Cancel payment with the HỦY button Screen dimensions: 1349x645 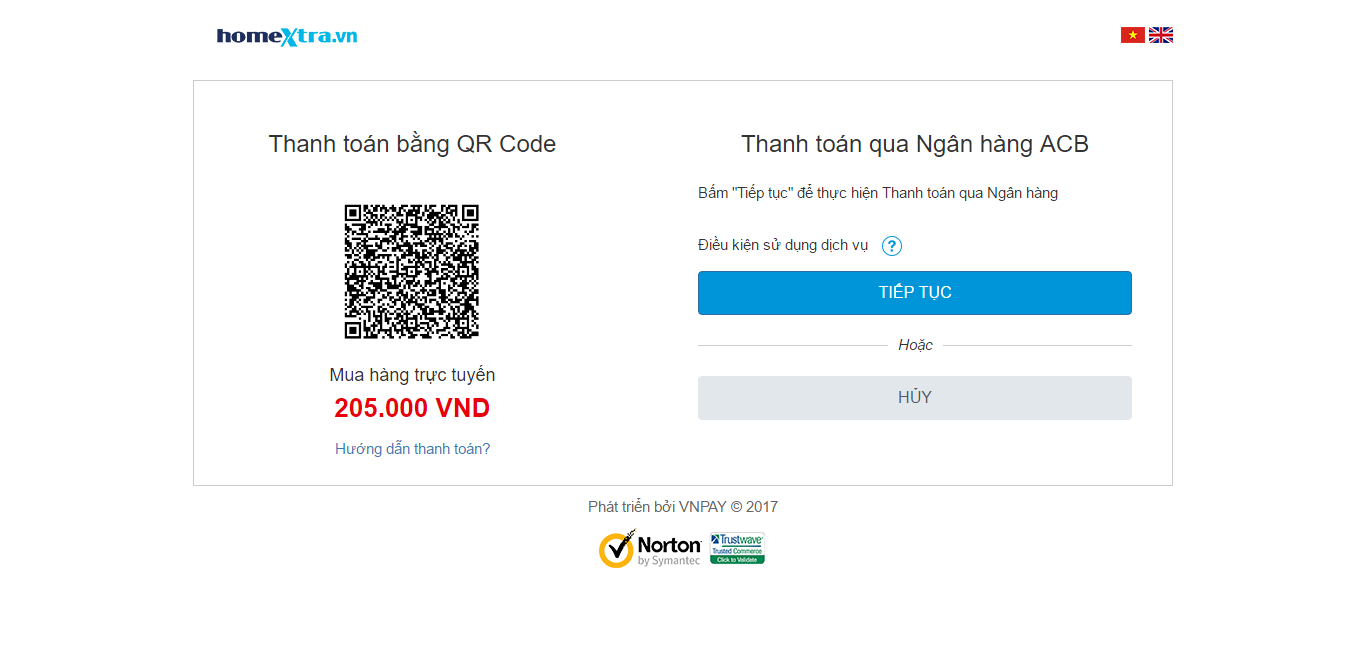click(x=914, y=398)
